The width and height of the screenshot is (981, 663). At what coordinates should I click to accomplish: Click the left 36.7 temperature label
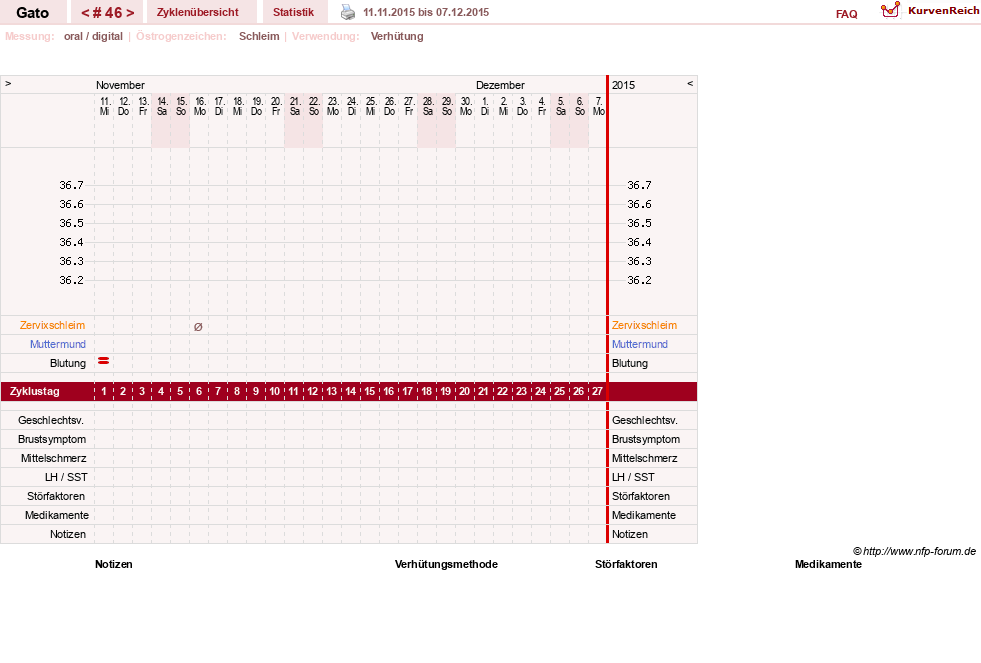click(x=71, y=185)
